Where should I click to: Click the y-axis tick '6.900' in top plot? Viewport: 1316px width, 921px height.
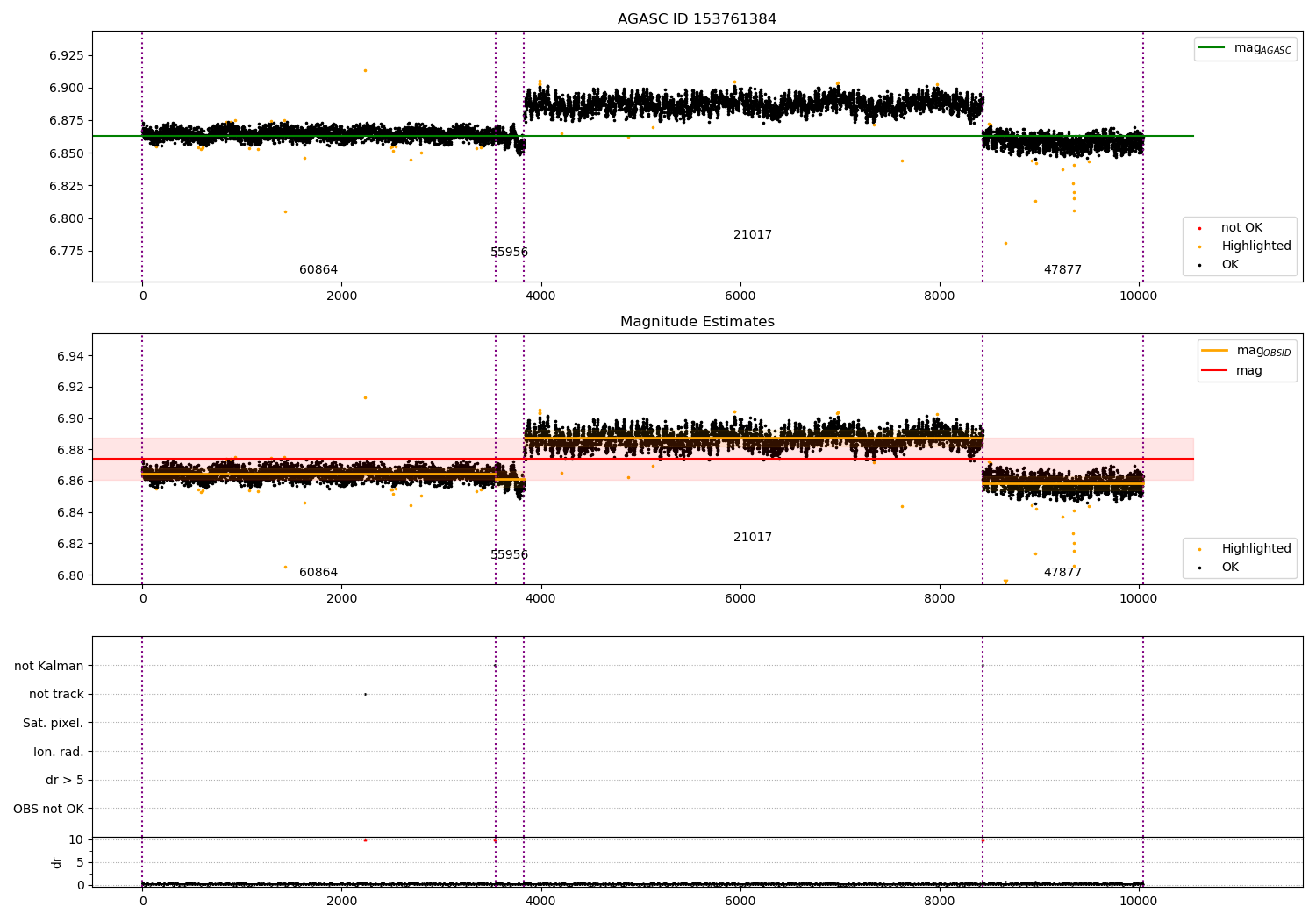(x=67, y=89)
